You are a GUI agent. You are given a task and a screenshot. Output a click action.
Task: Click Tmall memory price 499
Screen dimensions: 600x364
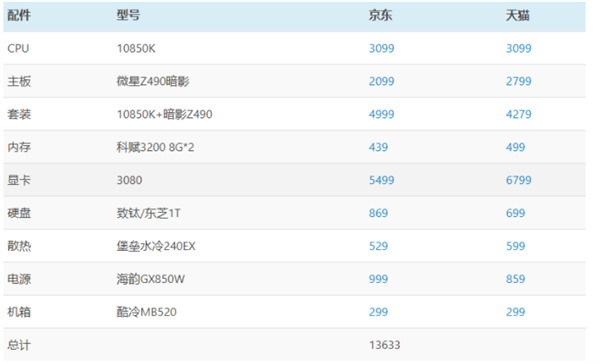pos(515,147)
